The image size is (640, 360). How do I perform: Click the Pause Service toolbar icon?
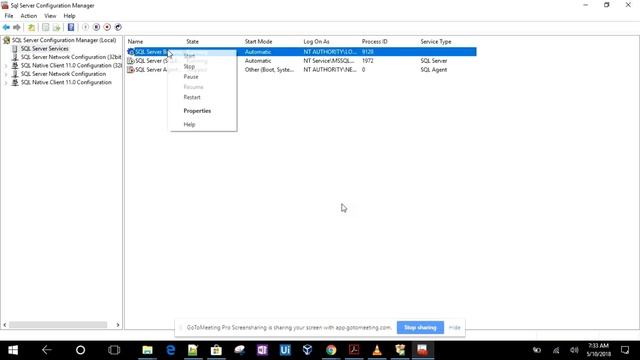click(96, 27)
